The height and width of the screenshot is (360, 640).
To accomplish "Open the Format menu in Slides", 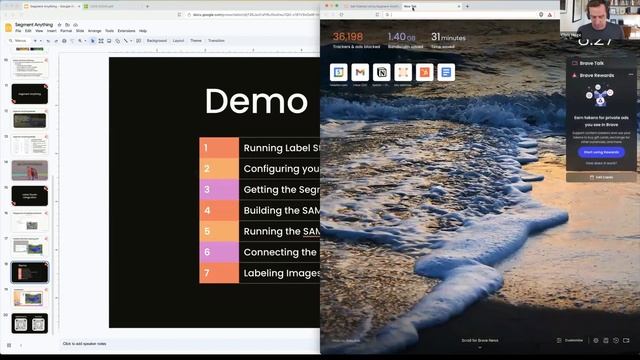I will click(x=66, y=31).
